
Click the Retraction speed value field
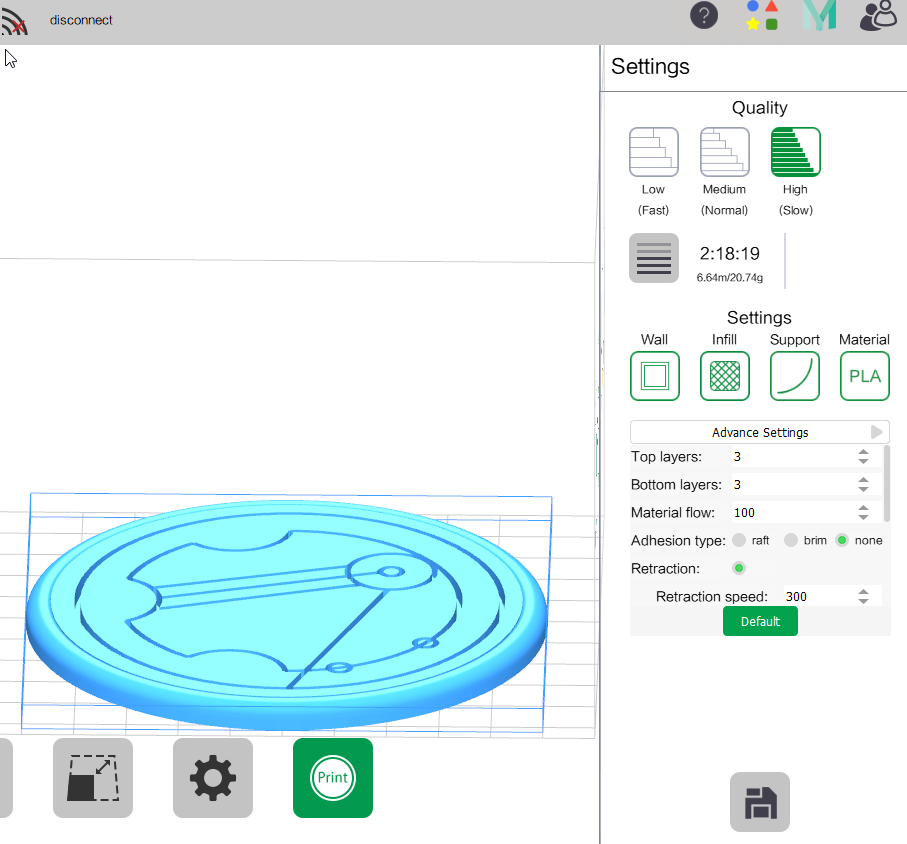pos(819,596)
